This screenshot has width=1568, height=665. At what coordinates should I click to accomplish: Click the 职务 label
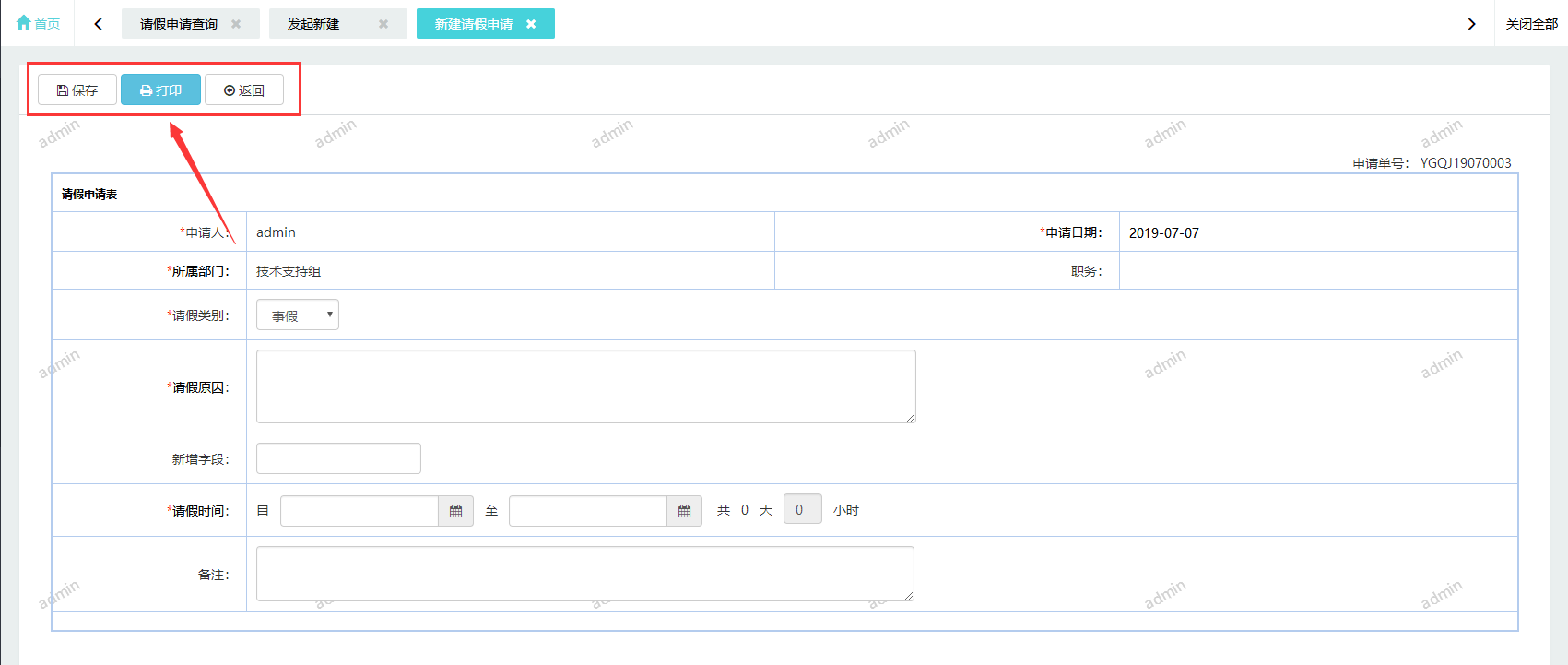1087,271
